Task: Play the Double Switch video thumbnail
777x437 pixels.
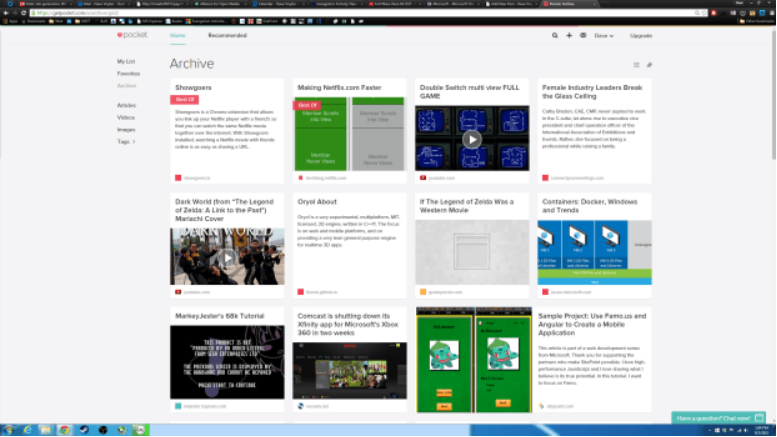Action: 471,138
